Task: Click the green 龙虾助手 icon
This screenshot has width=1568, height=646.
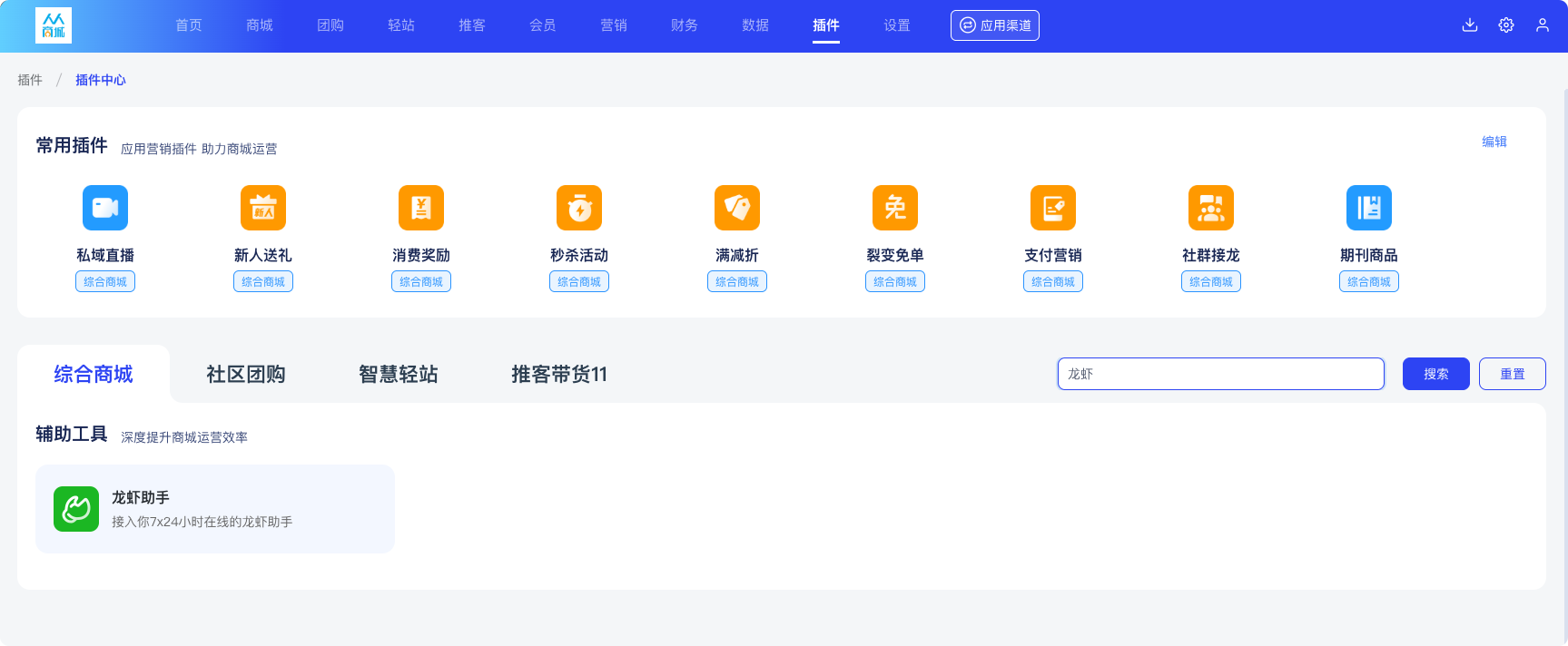Action: (76, 509)
